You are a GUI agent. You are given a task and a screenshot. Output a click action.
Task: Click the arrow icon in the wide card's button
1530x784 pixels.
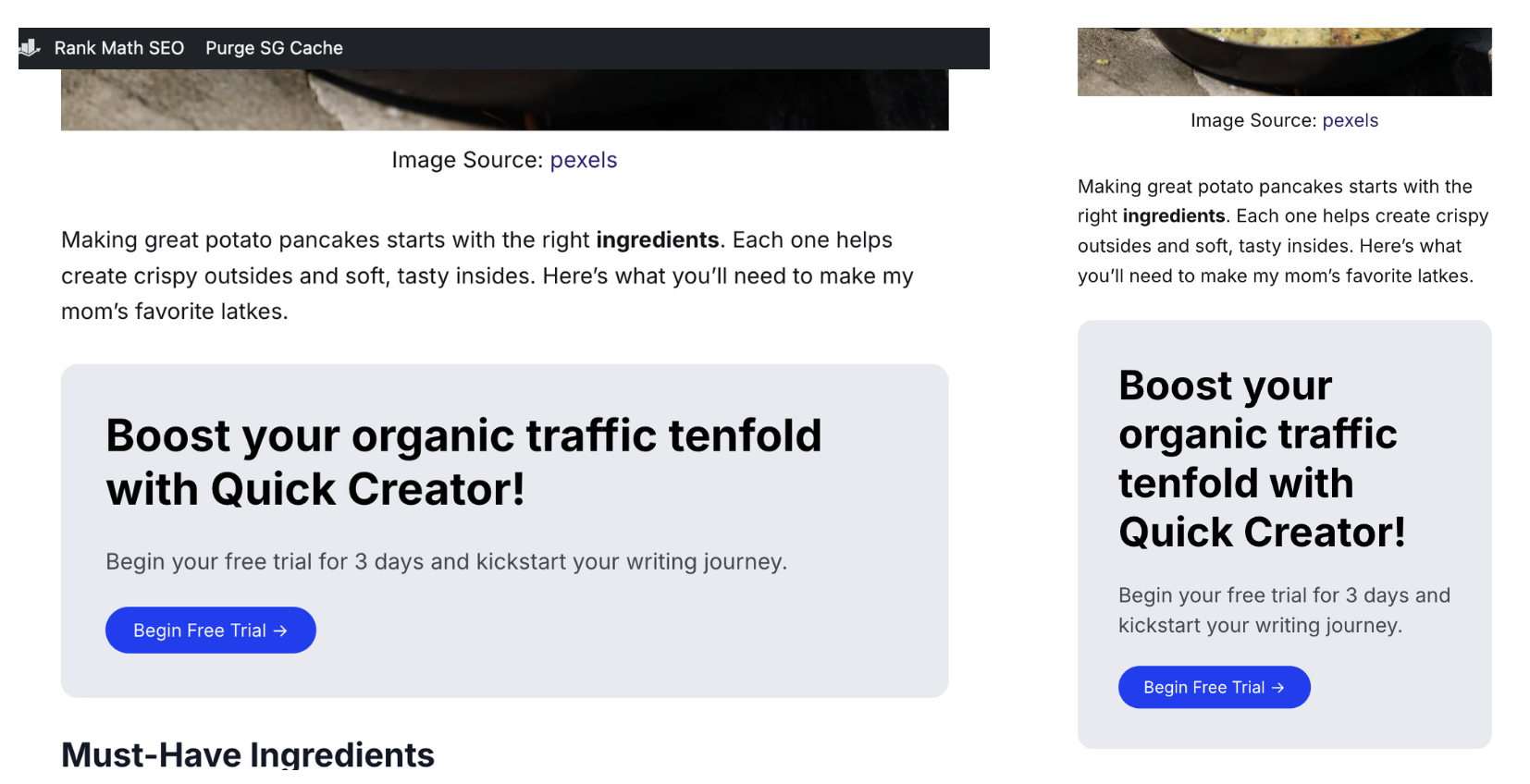pyautogui.click(x=280, y=631)
